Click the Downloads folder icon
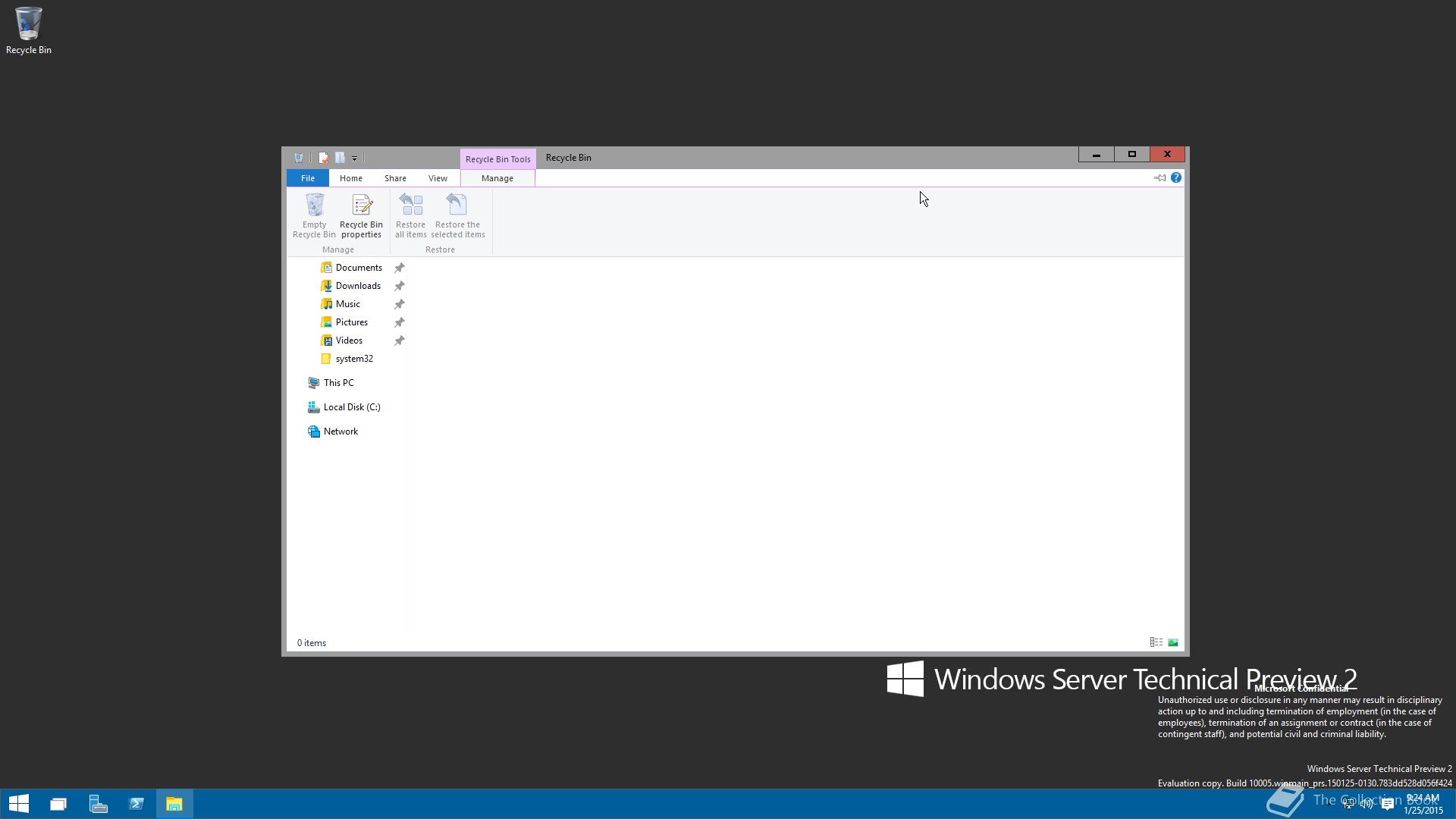The height and width of the screenshot is (819, 1456). 326,286
